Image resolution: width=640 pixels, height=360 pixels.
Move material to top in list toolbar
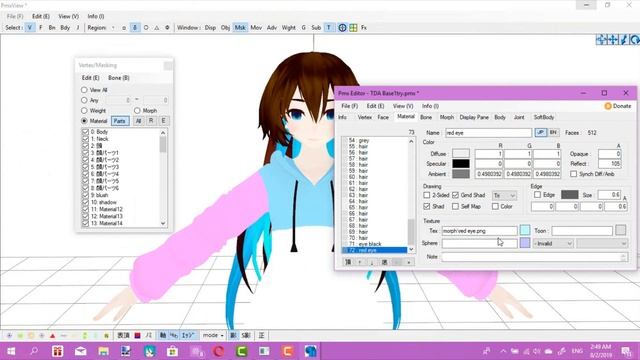pos(348,262)
